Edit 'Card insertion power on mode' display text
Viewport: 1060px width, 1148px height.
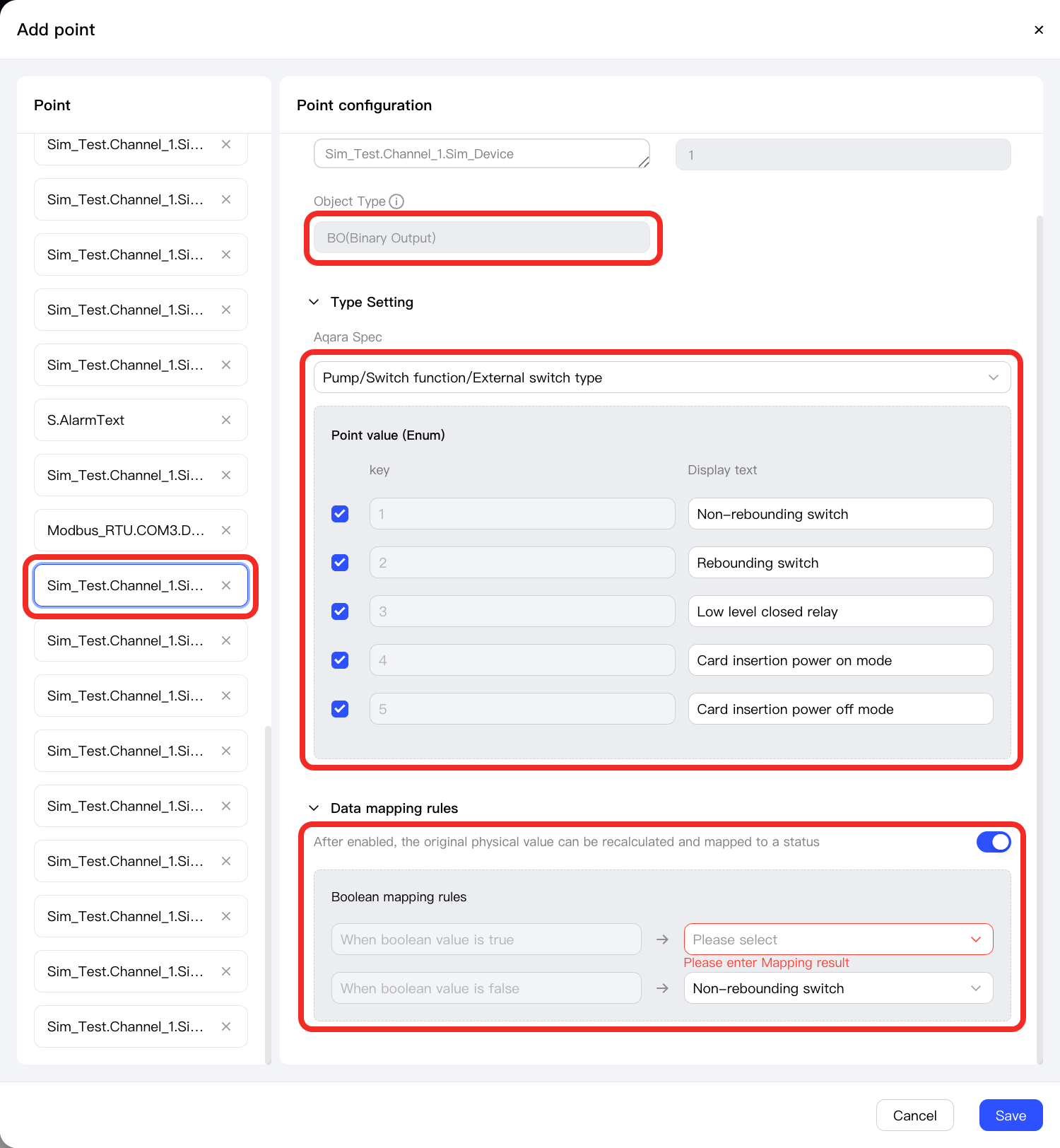point(840,660)
